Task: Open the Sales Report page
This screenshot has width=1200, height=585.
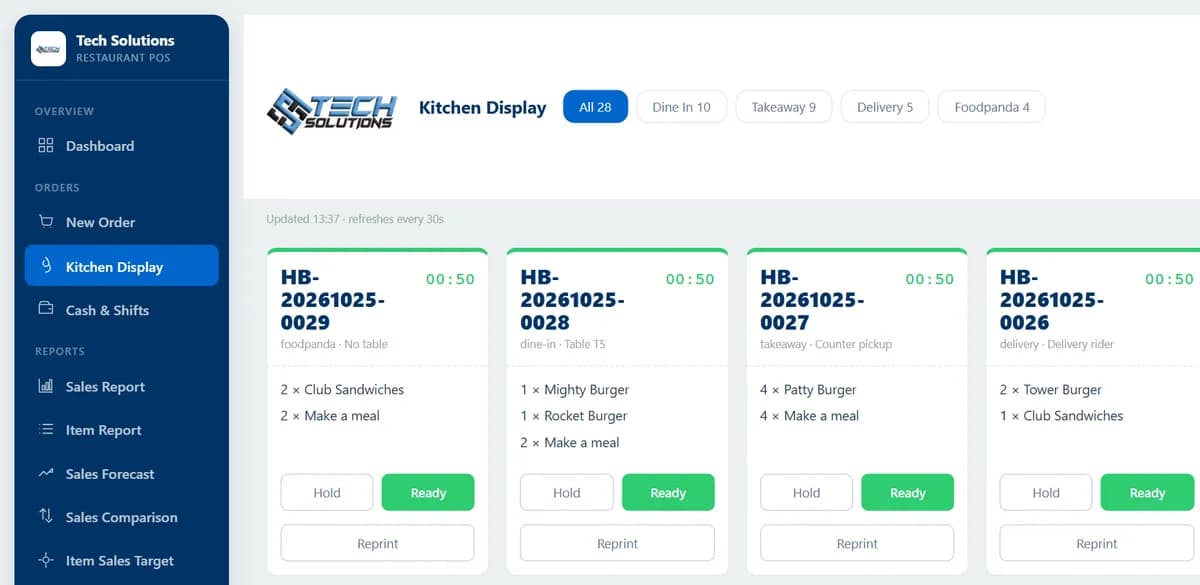Action: tap(121, 387)
